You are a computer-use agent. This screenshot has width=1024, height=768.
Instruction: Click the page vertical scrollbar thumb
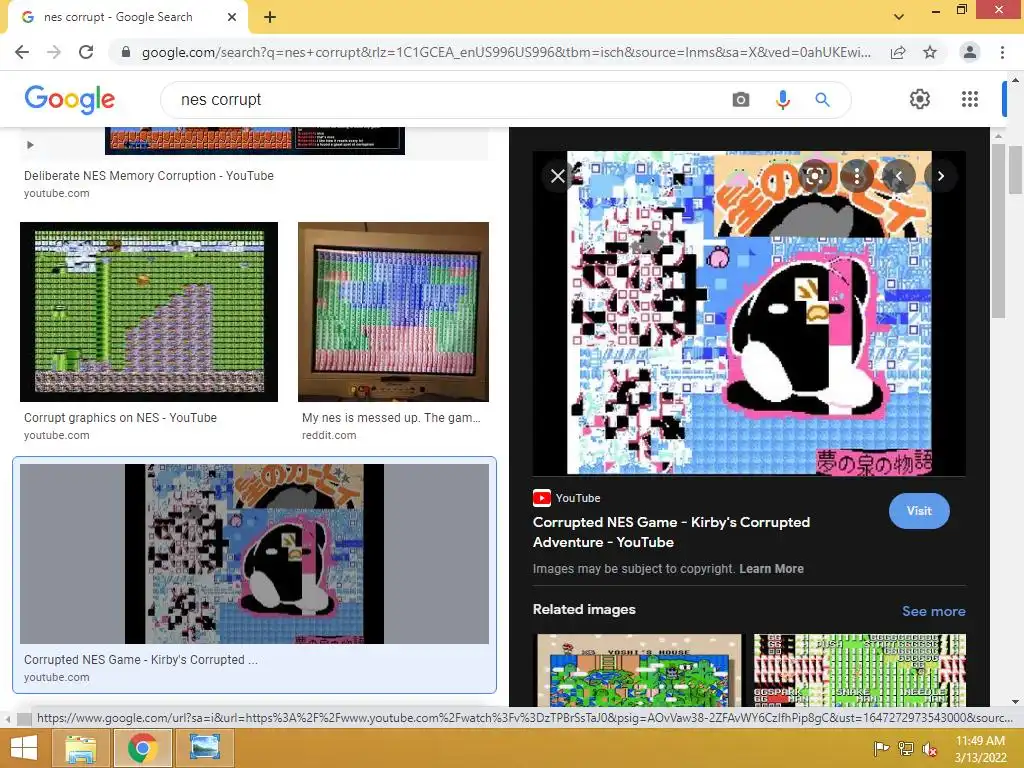coord(1015,170)
